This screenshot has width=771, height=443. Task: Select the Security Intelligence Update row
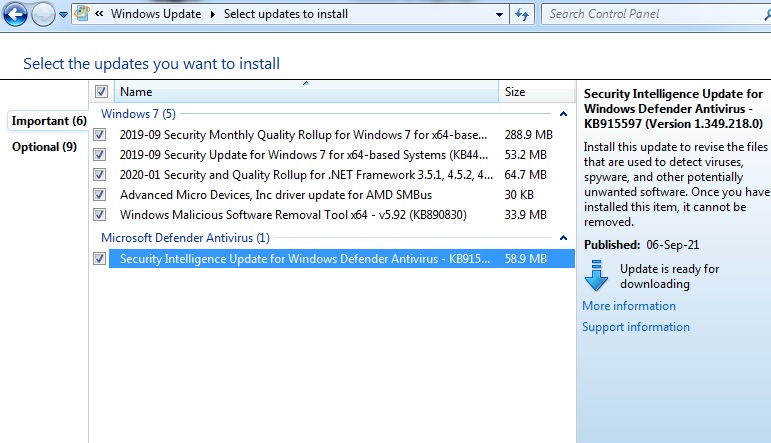[341, 259]
